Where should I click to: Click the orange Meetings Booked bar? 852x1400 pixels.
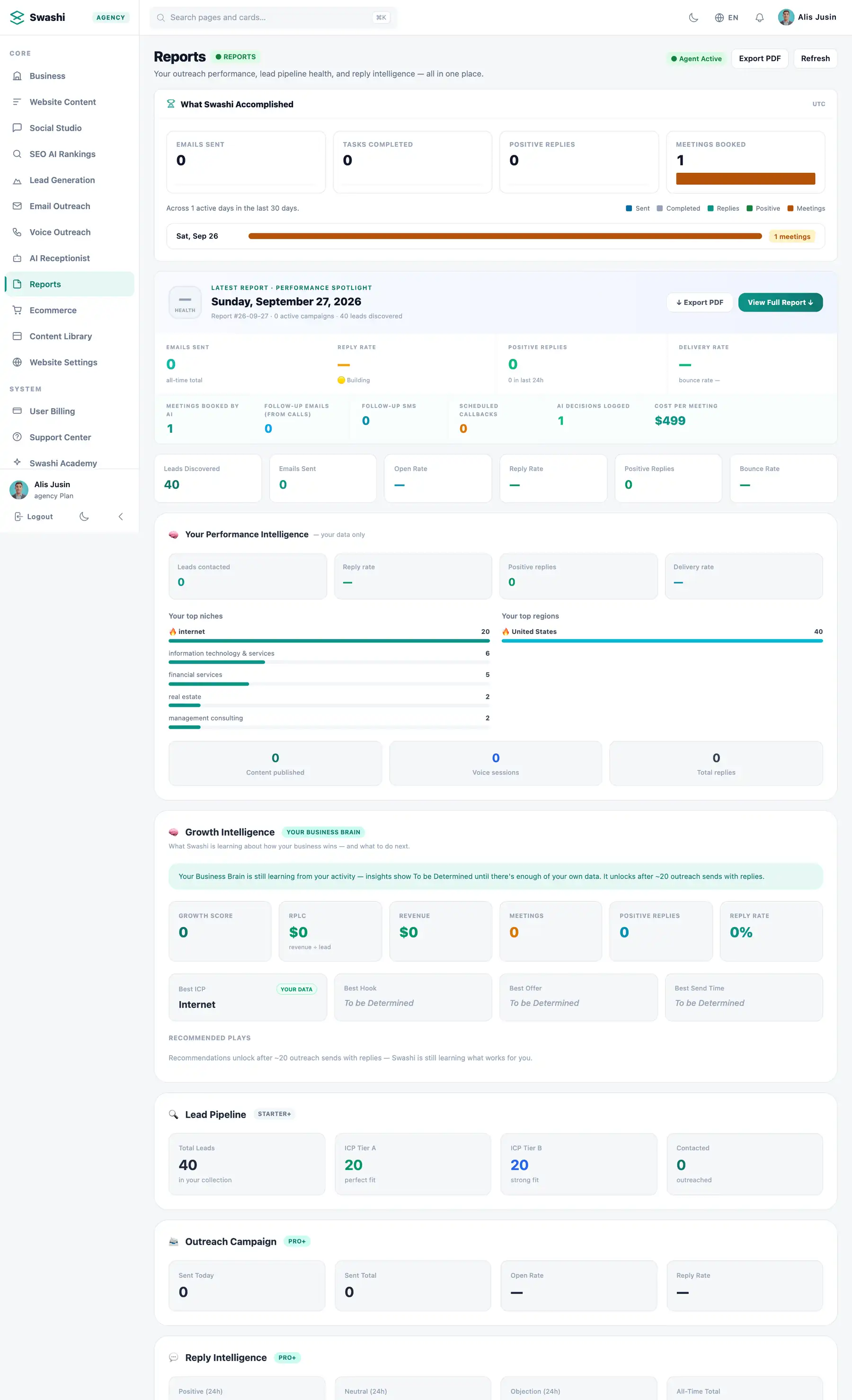coord(745,178)
